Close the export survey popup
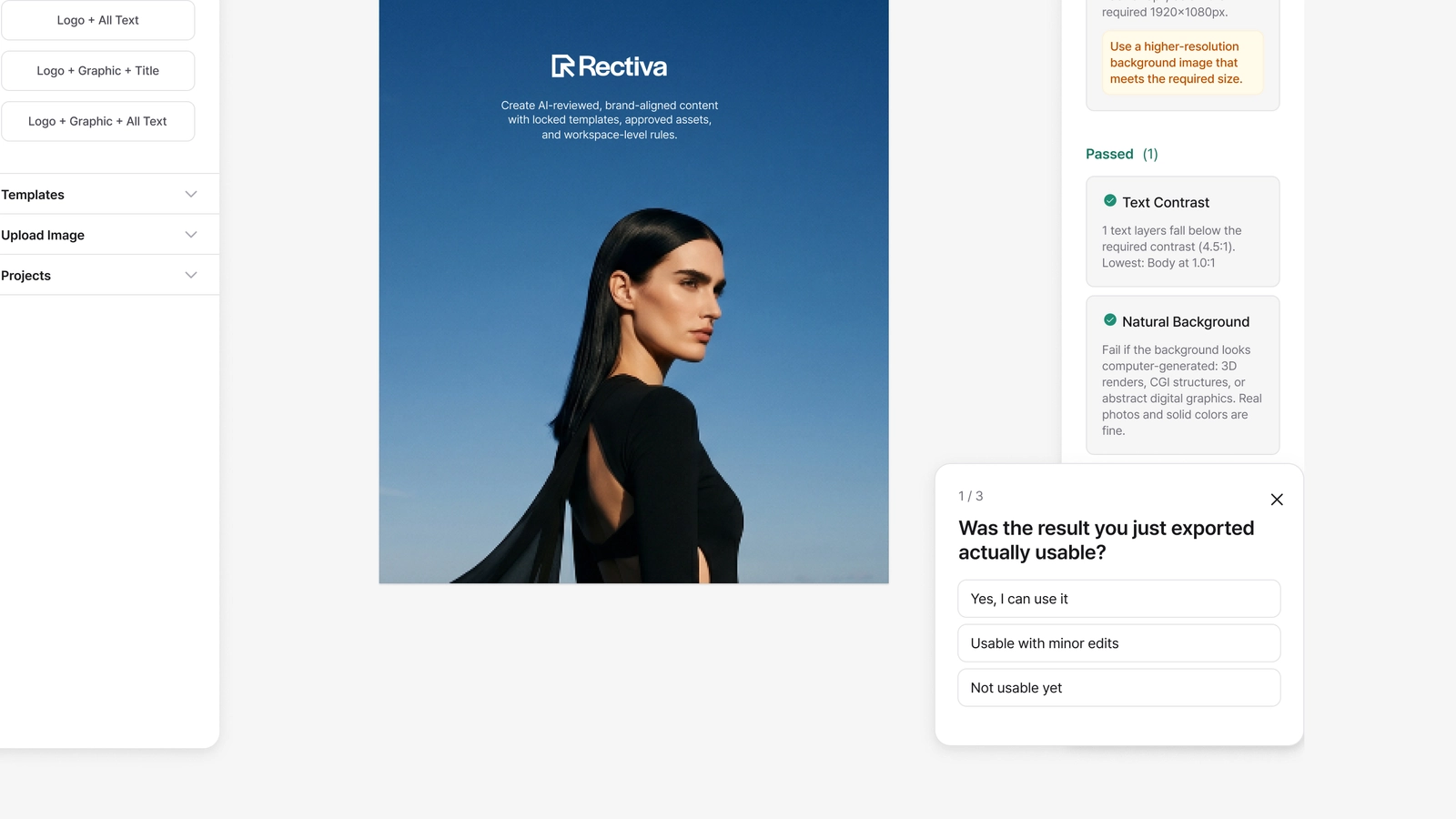Viewport: 1456px width, 819px height. 1277,500
